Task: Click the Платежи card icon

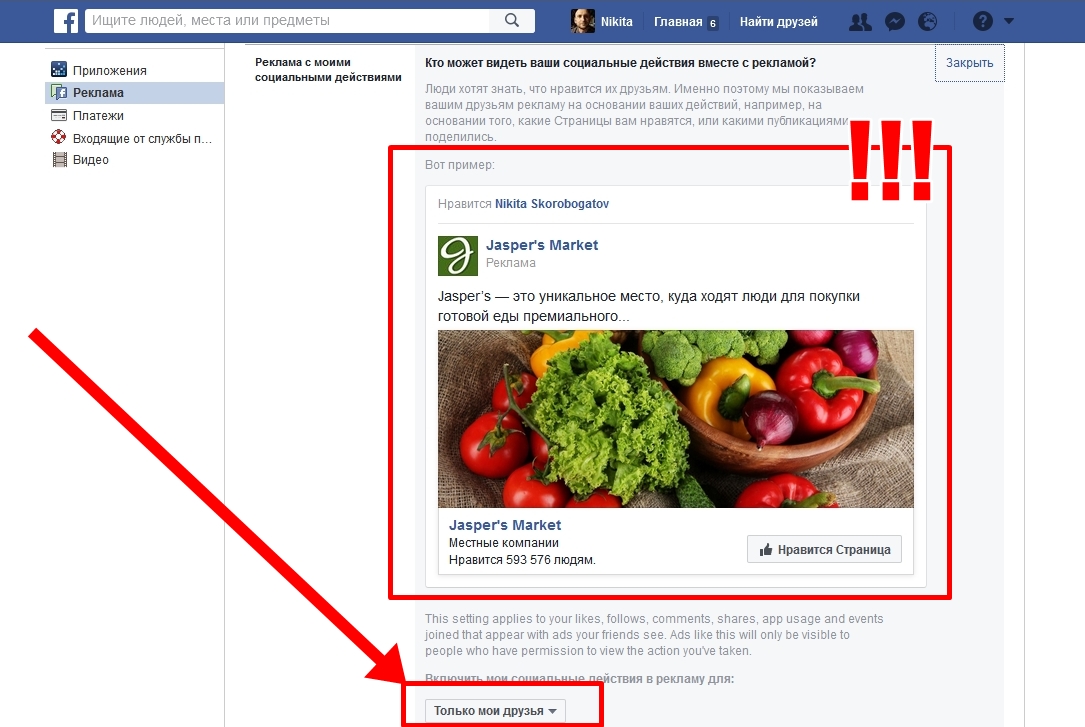Action: 60,116
